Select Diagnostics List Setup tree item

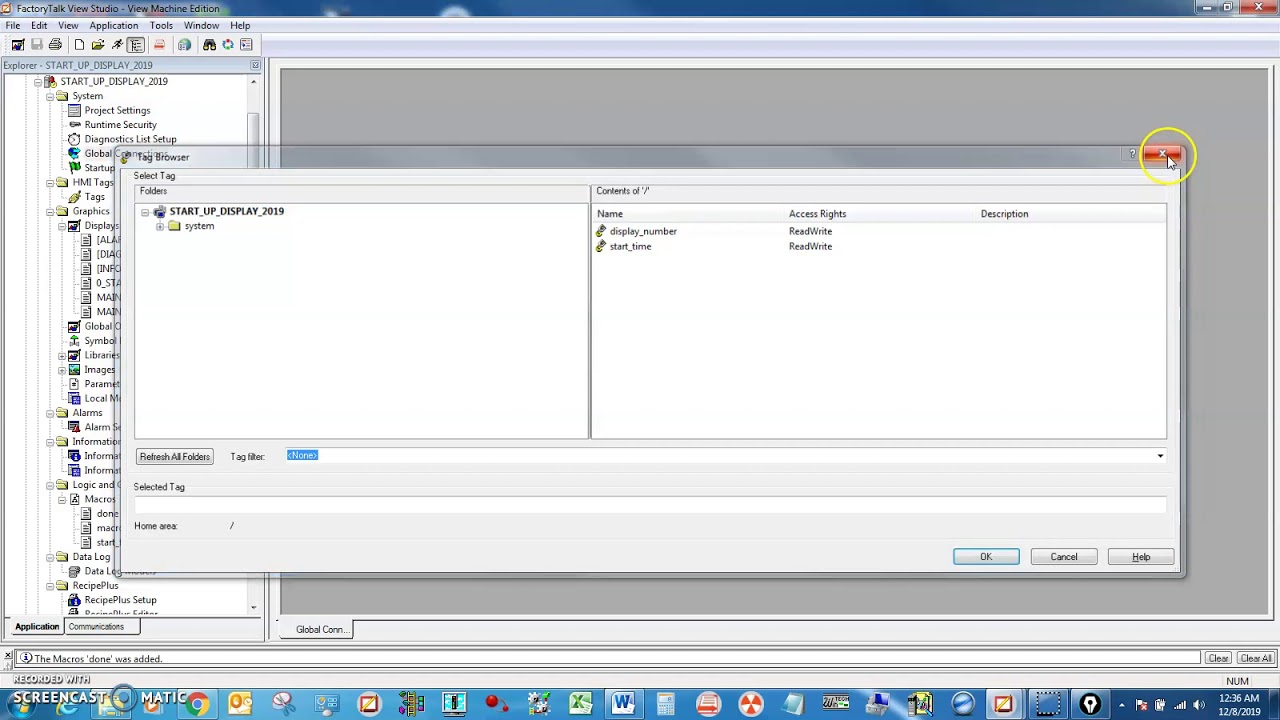click(x=130, y=139)
